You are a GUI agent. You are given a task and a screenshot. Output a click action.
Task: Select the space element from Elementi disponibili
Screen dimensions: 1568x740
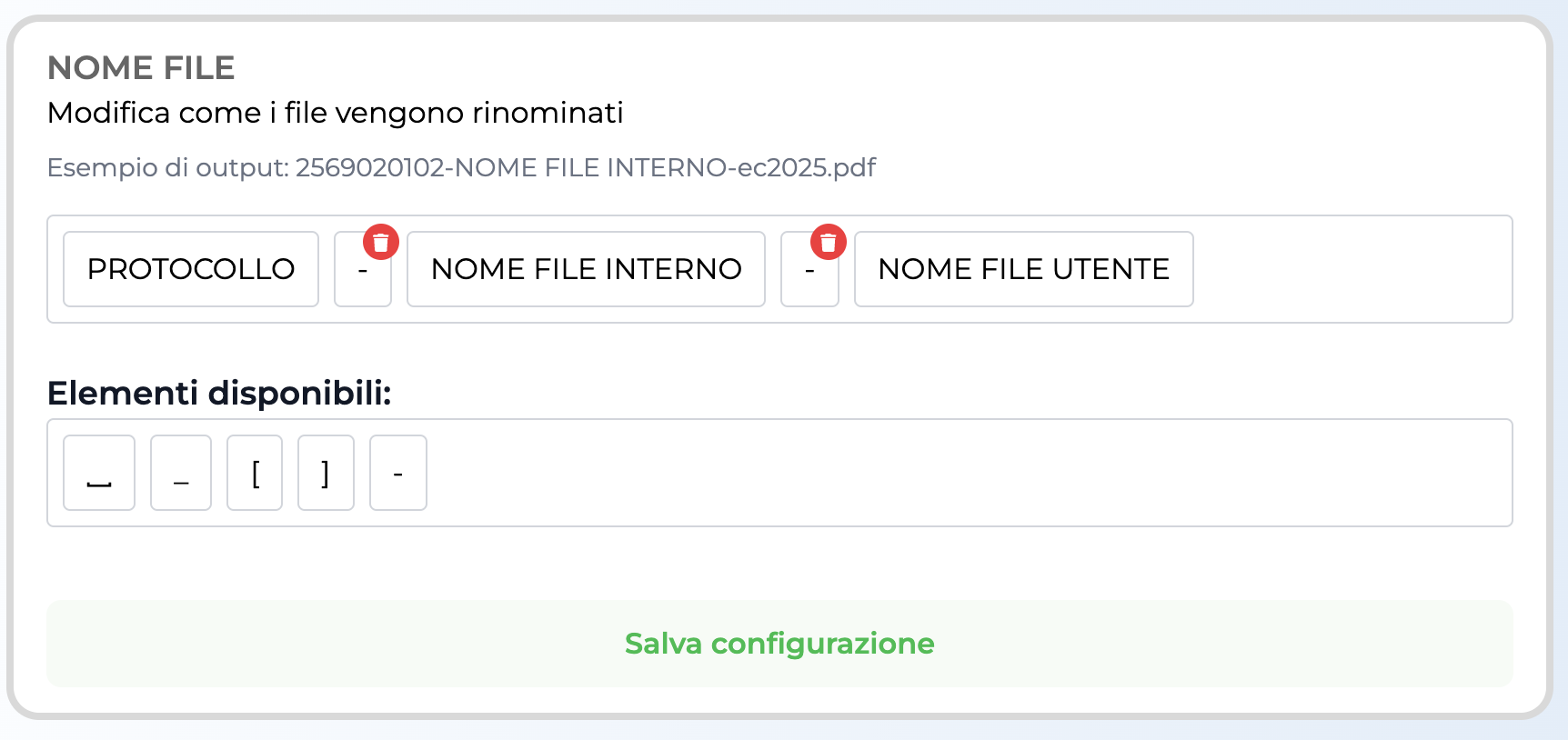pos(99,473)
